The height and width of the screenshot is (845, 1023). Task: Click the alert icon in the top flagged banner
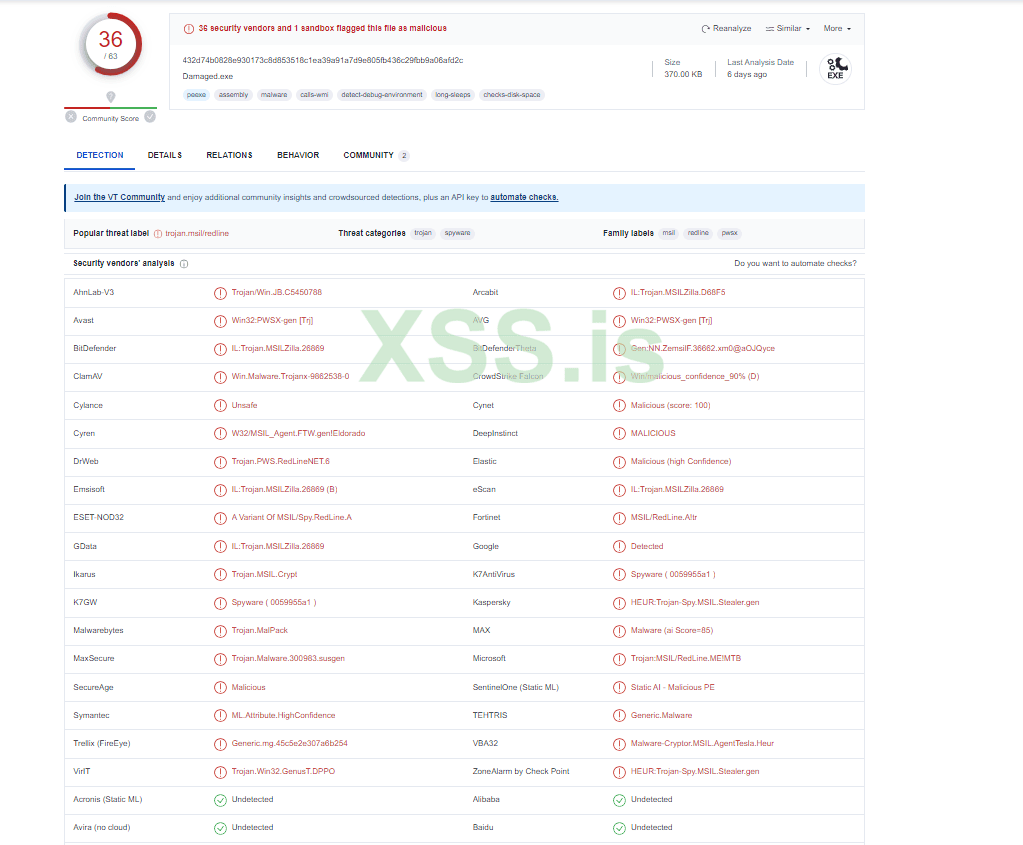point(189,29)
